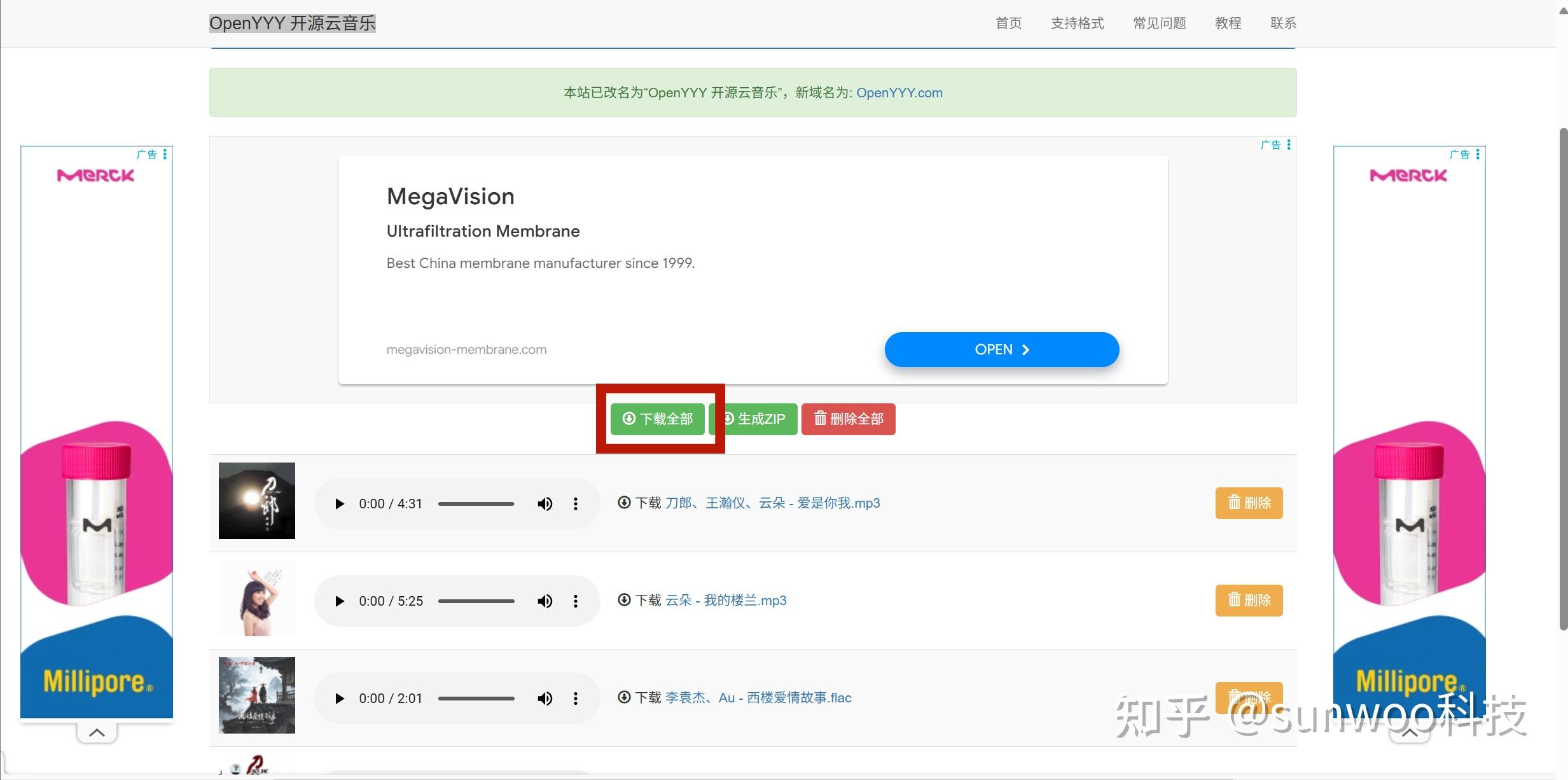Viewport: 1568px width, 780px height.
Task: Toggle mute on the 爱是你我 player
Action: click(x=545, y=503)
